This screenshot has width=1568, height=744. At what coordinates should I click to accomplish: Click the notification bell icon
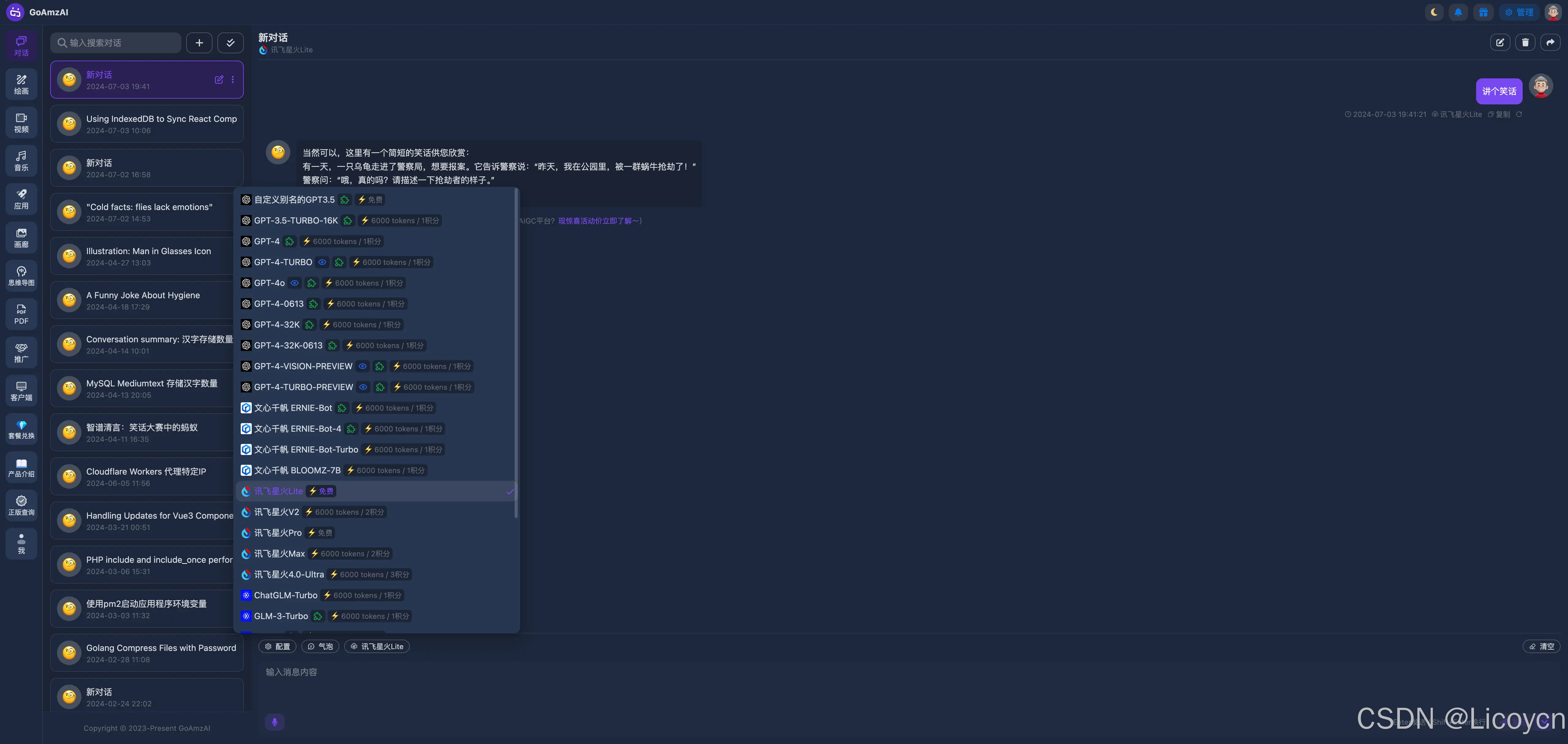coord(1458,12)
